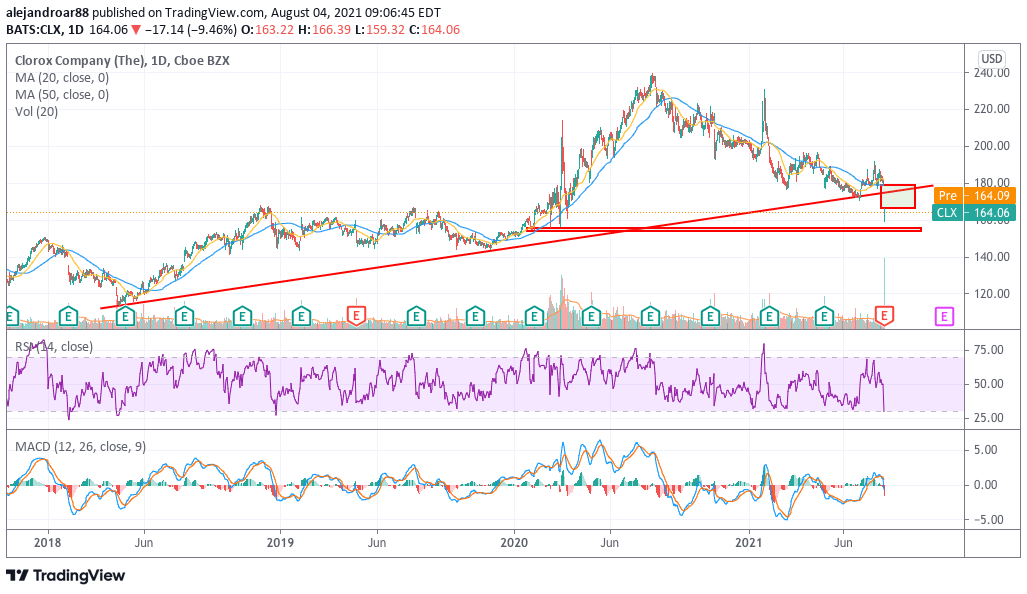Open the November 2020 green earnings marker
This screenshot has width=1027, height=594.
[710, 316]
